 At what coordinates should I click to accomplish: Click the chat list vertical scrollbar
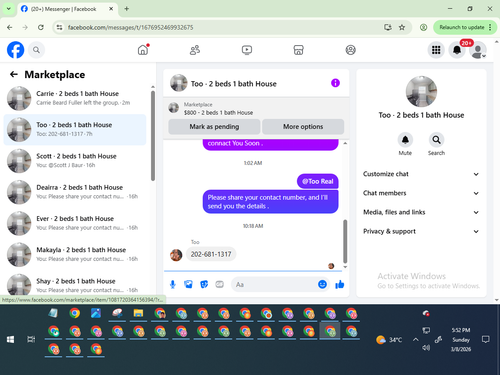(x=153, y=136)
